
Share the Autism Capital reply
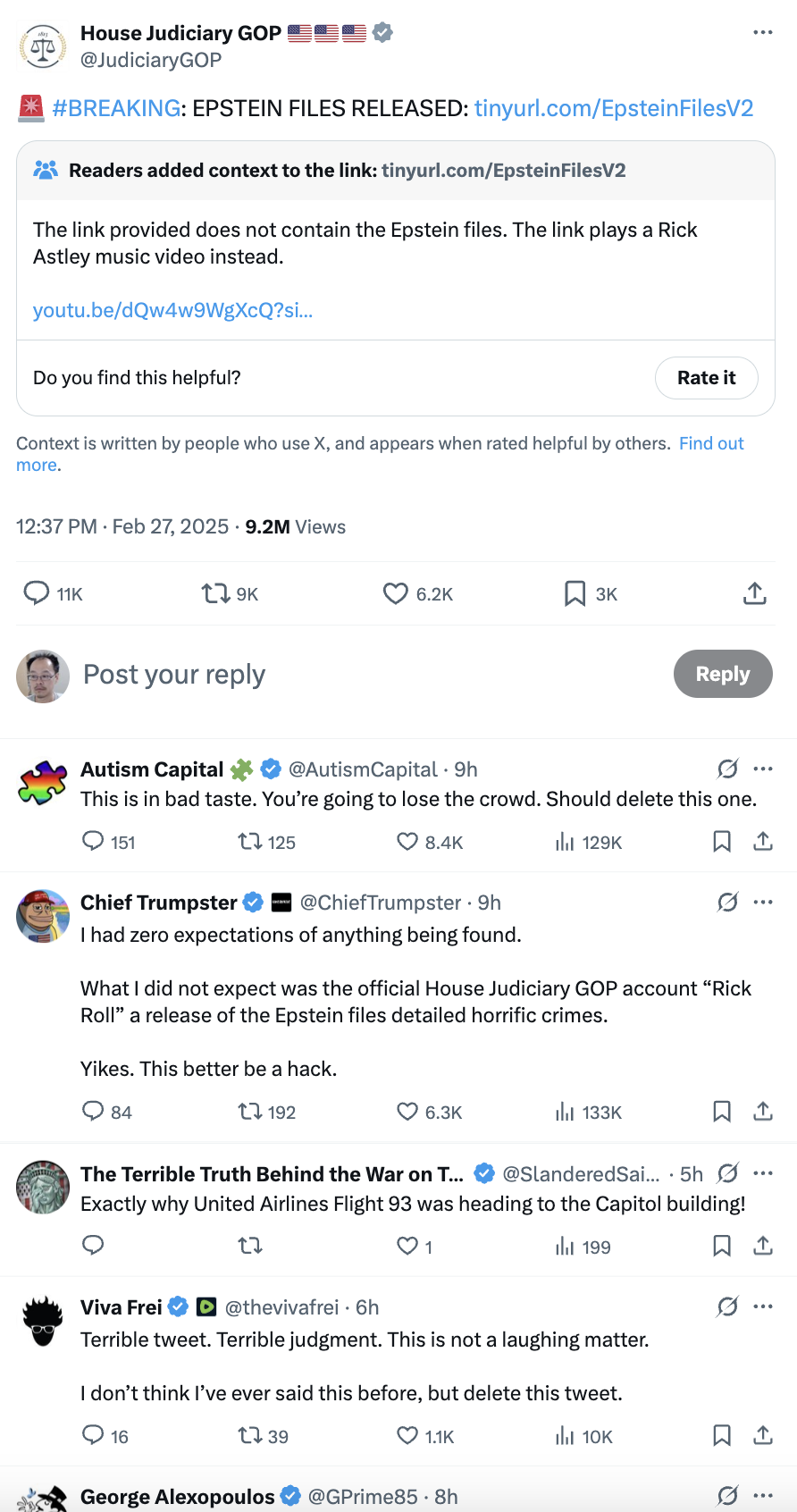coord(763,842)
